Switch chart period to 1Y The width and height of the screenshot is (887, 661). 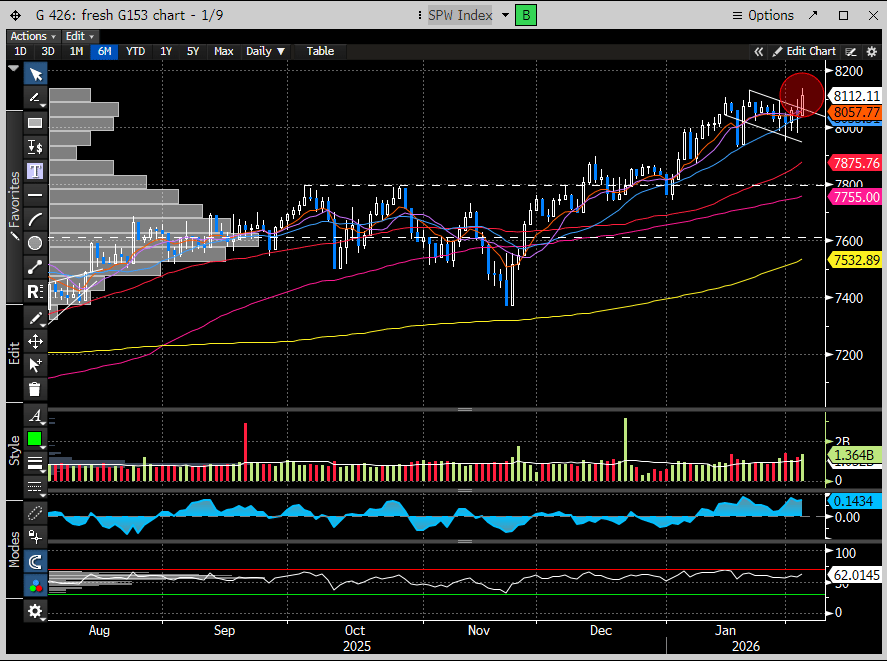coord(166,51)
